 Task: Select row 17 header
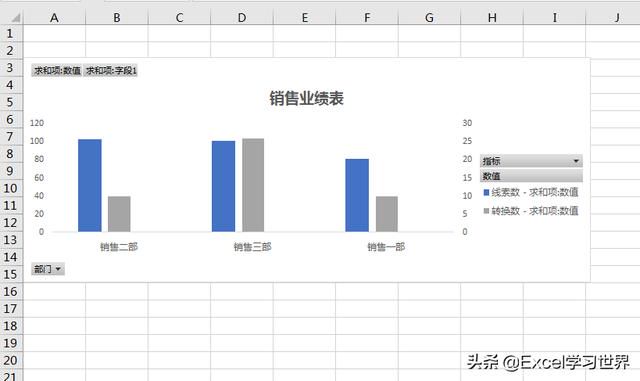coord(11,309)
